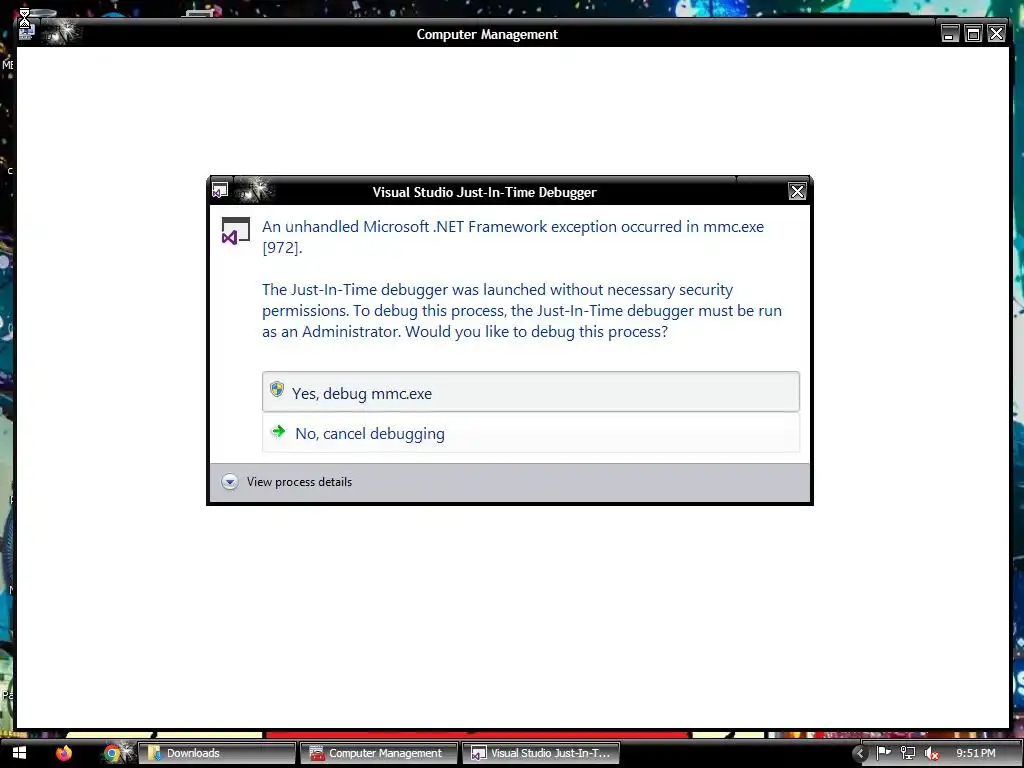Click the muted volume tray icon
Image resolution: width=1024 pixels, height=768 pixels.
coord(932,753)
